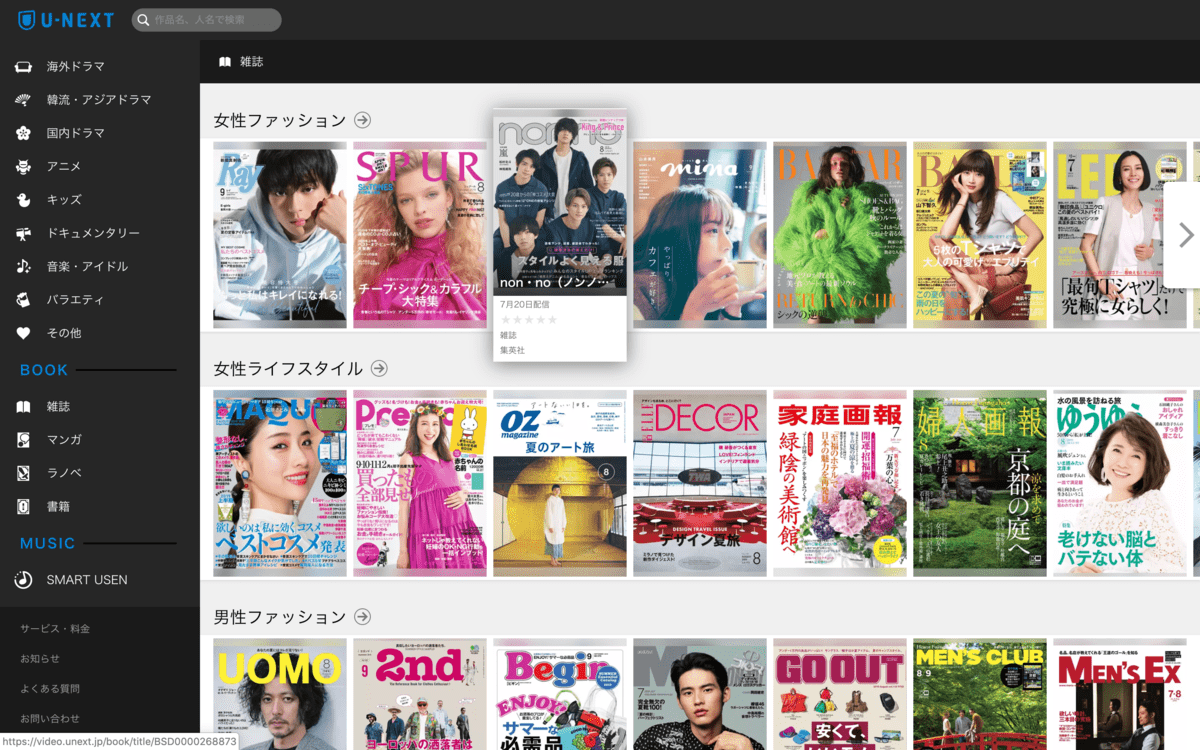Image resolution: width=1200 pixels, height=750 pixels.
Task: Click the music note icon beside 音楽・アイドル
Action: (23, 266)
